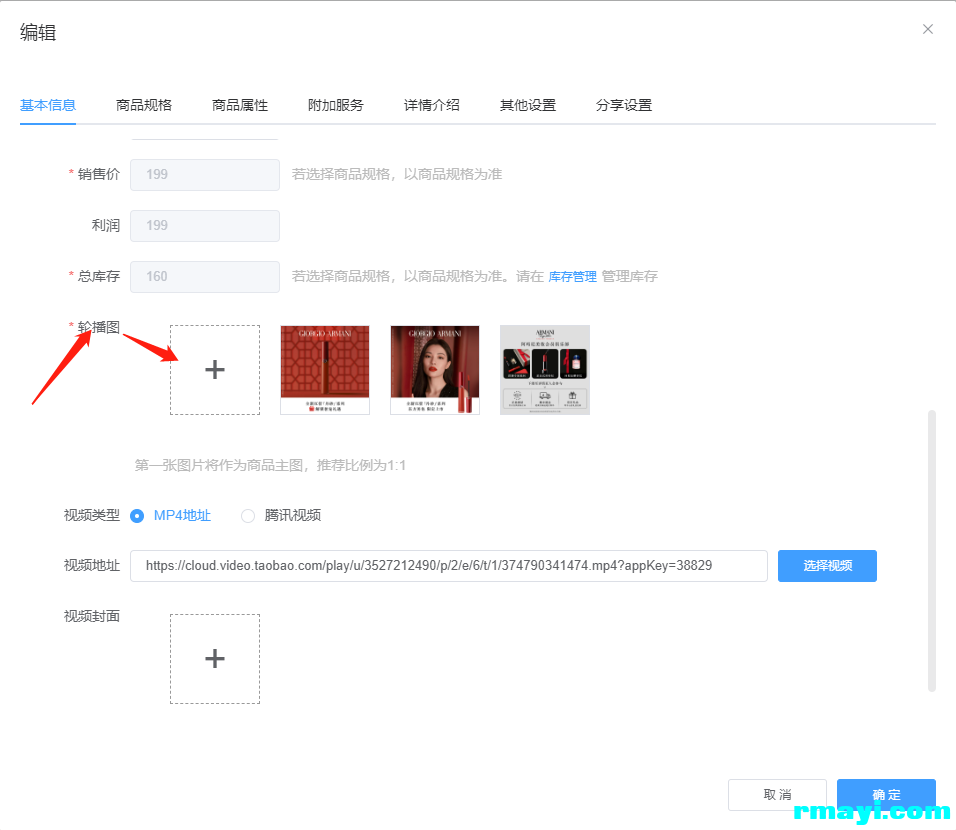Open the 分享设置 tab
Viewport: 956px width, 830px height.
click(624, 105)
